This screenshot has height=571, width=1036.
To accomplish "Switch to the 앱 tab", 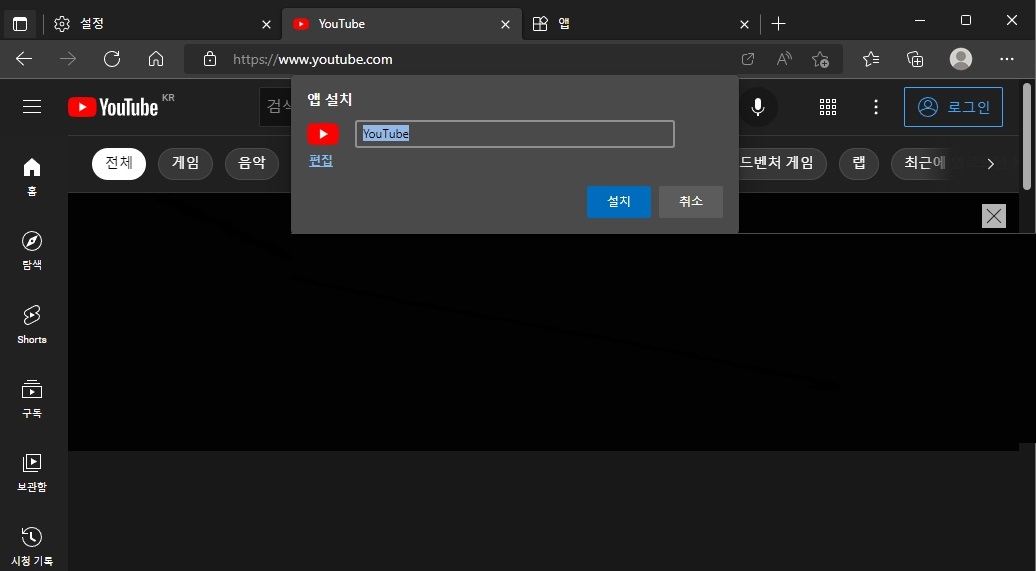I will coord(641,24).
